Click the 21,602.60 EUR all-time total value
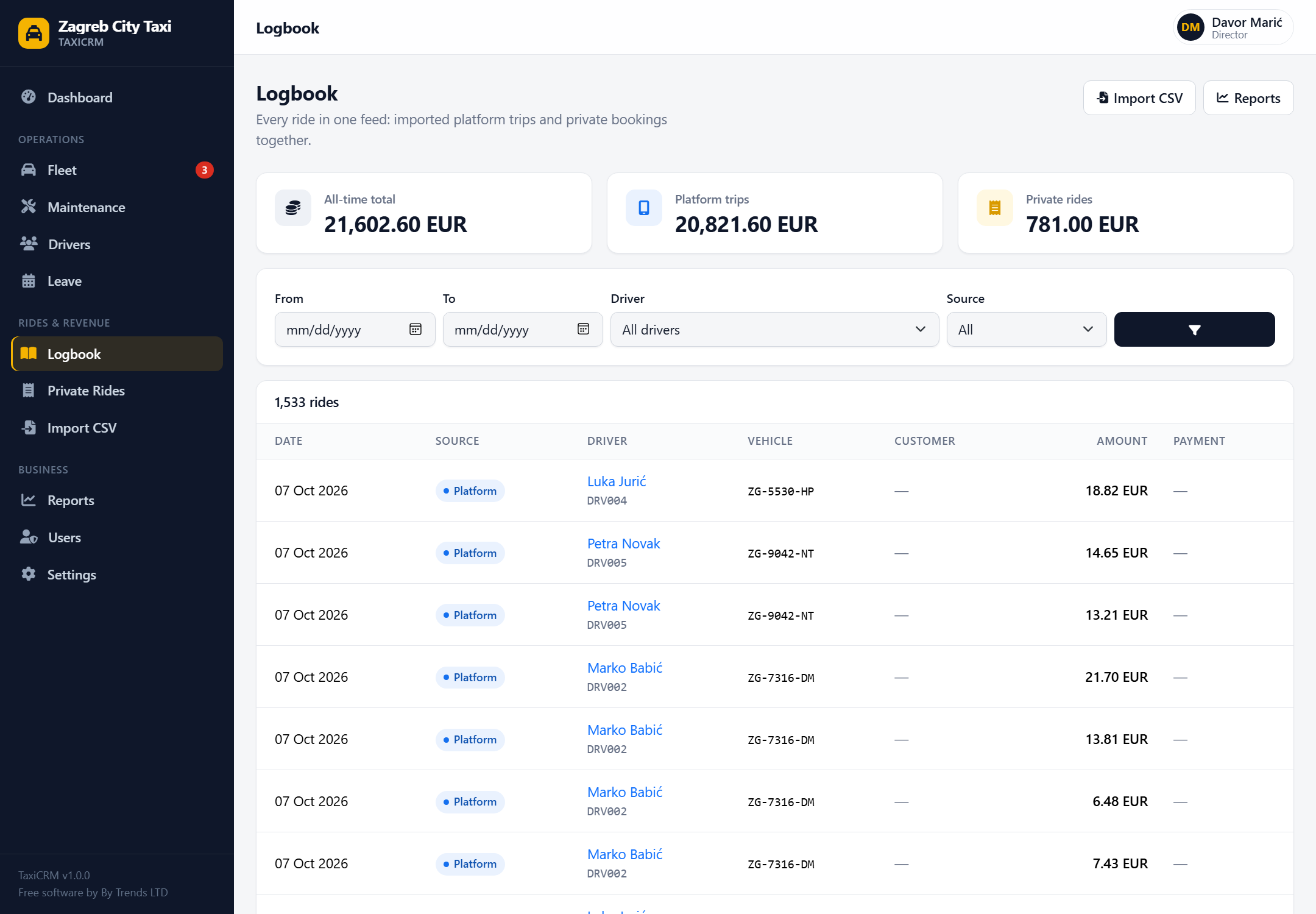1316x914 pixels. (395, 225)
